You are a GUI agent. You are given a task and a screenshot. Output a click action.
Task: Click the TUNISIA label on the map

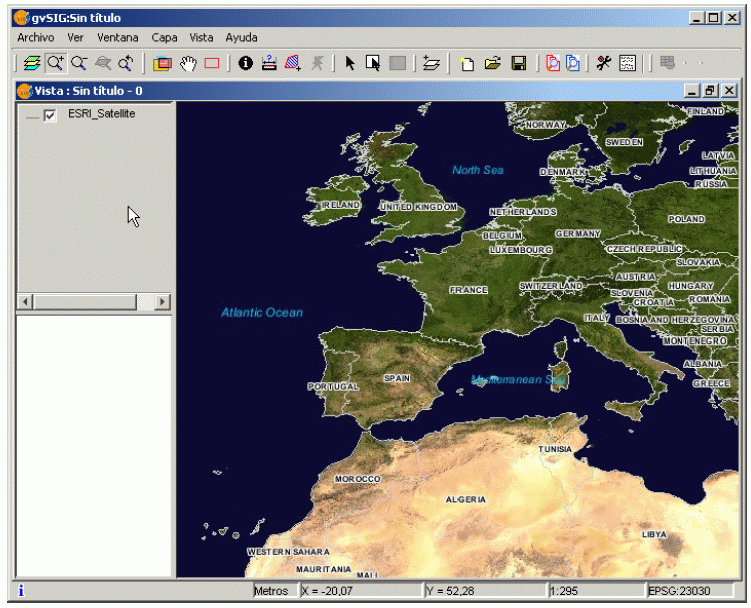(555, 449)
